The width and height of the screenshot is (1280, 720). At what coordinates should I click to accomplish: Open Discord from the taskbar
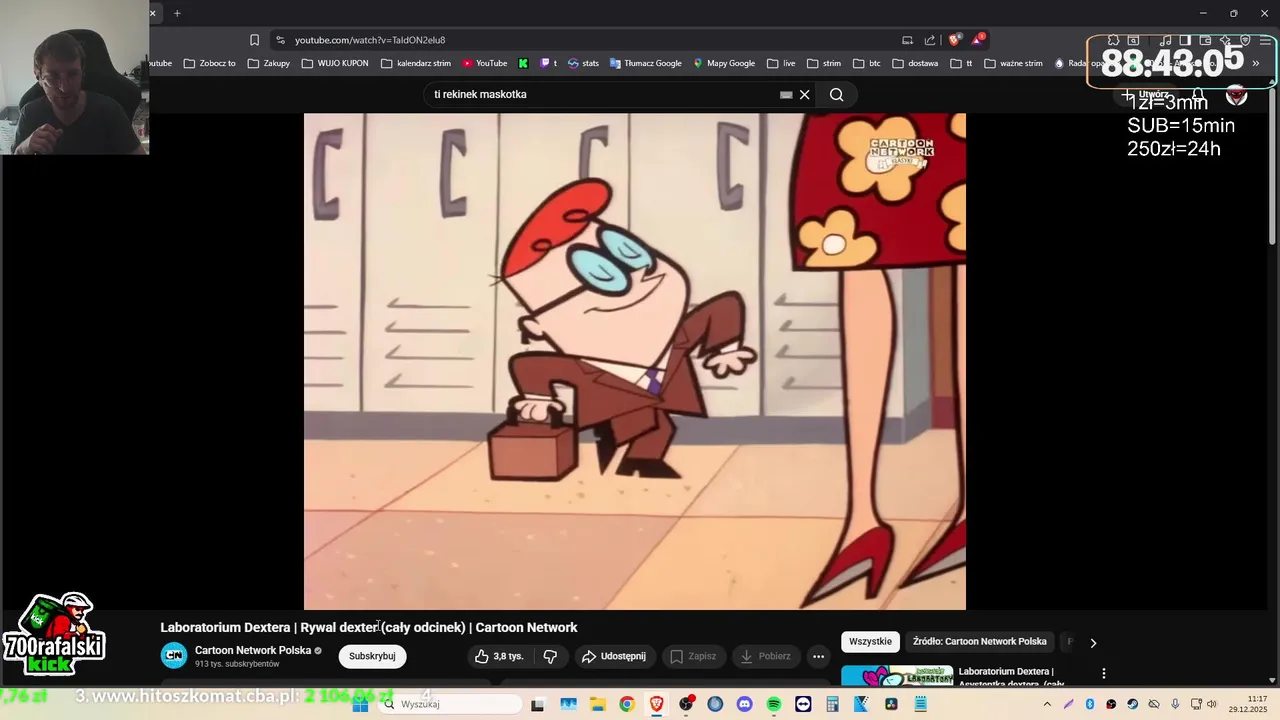click(744, 704)
